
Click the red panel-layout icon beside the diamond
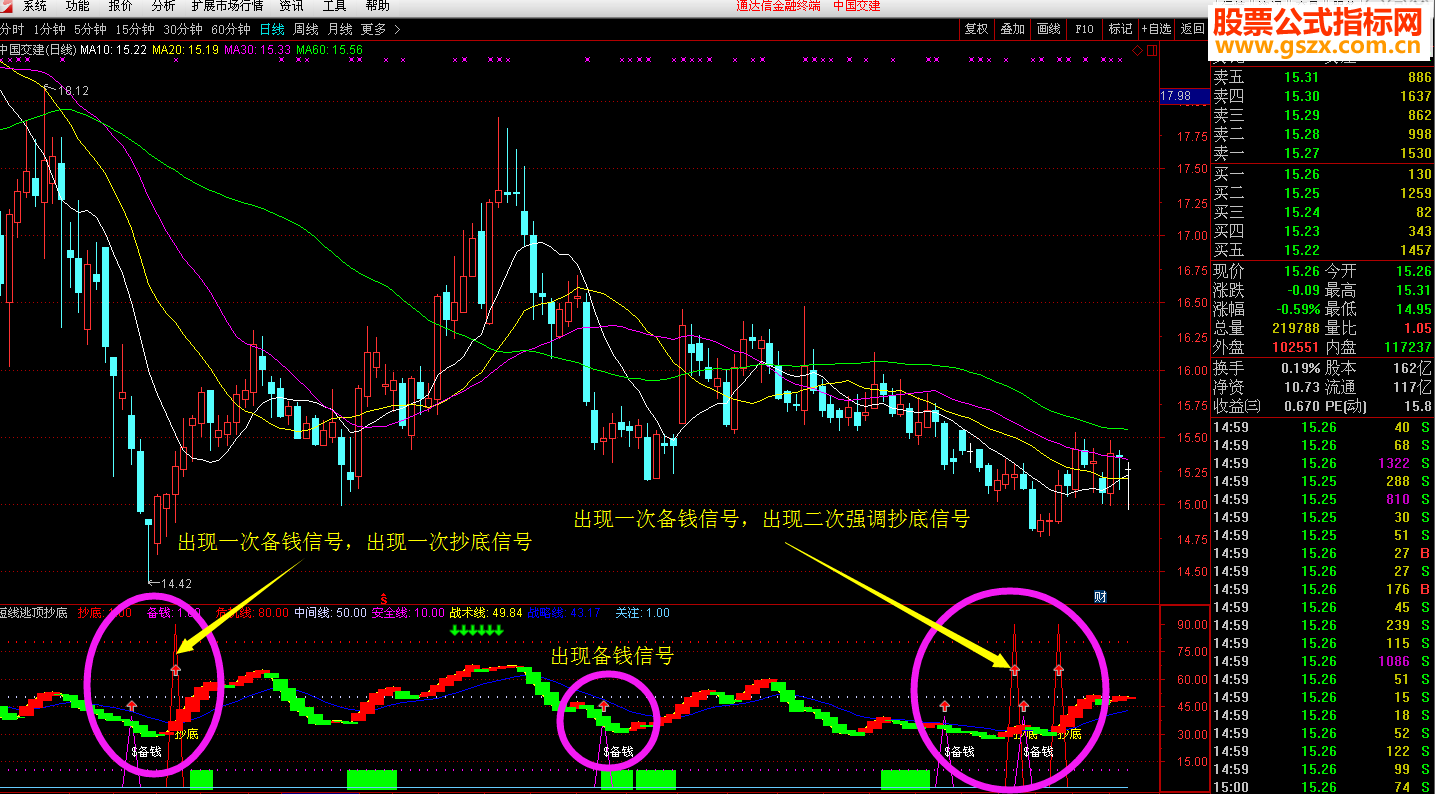tap(1151, 49)
